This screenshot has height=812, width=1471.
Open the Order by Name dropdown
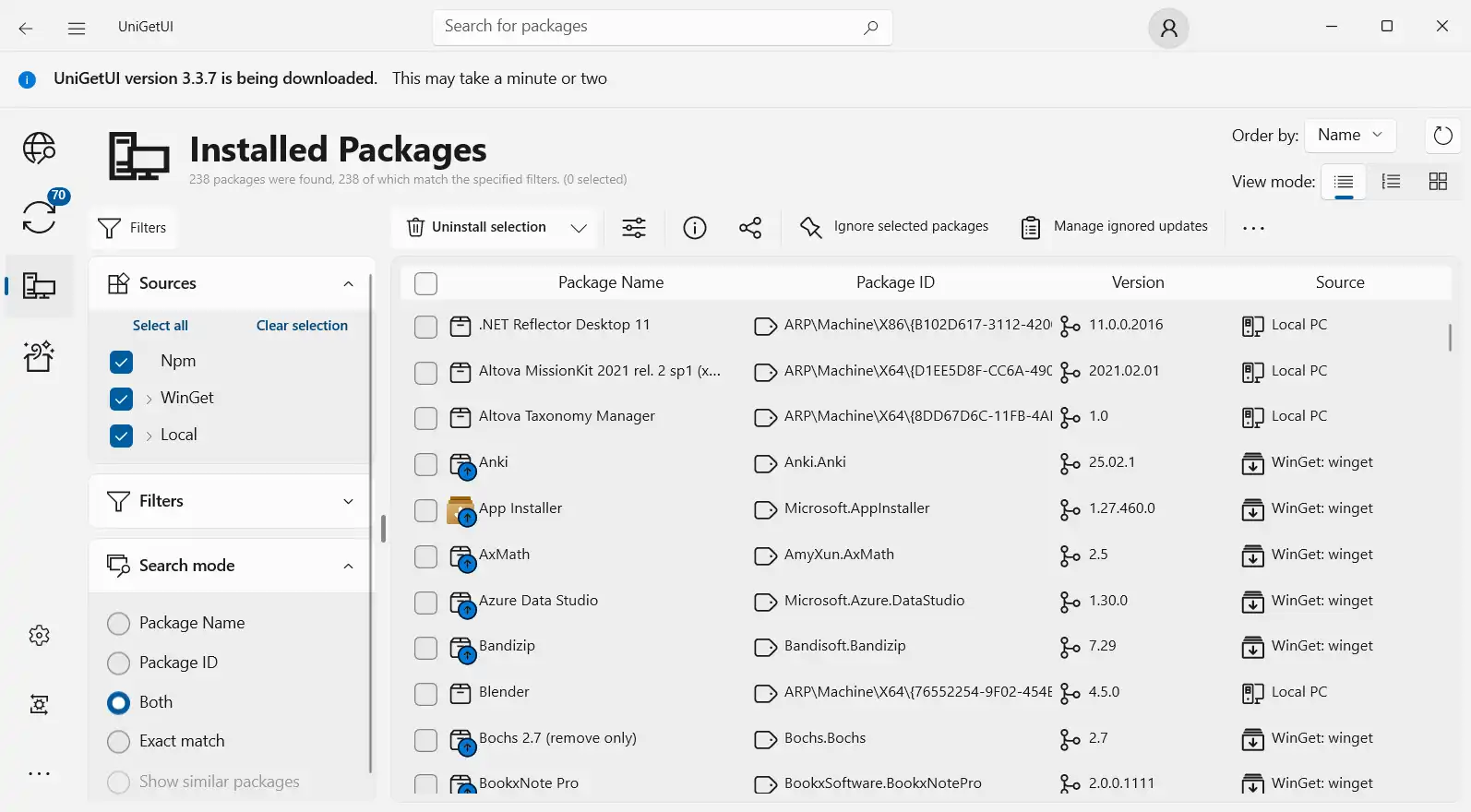1349,136
